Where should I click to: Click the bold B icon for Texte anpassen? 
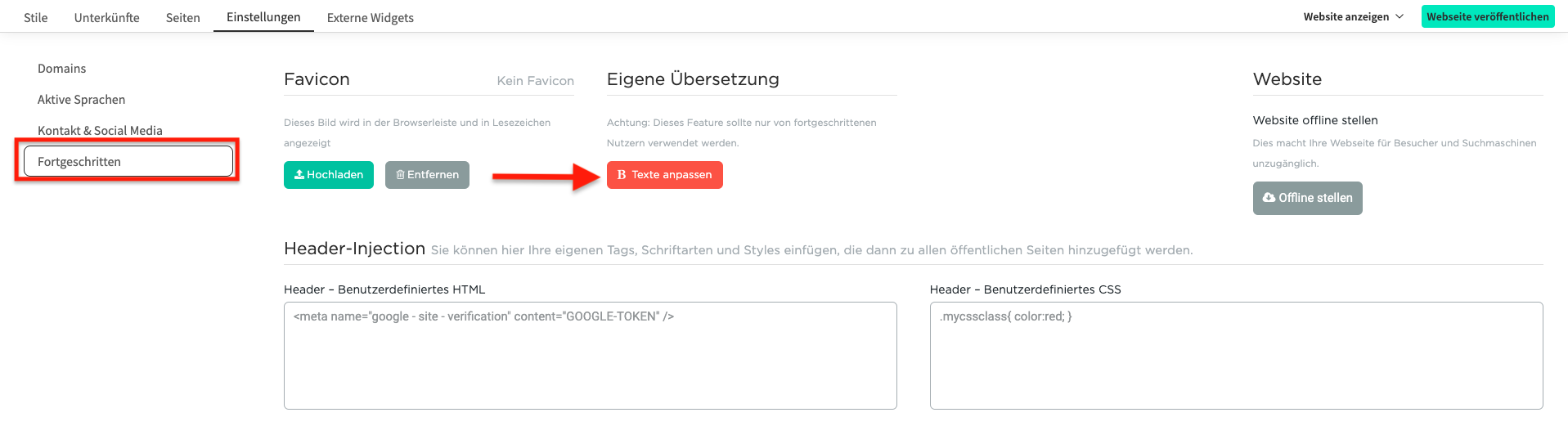[x=622, y=175]
